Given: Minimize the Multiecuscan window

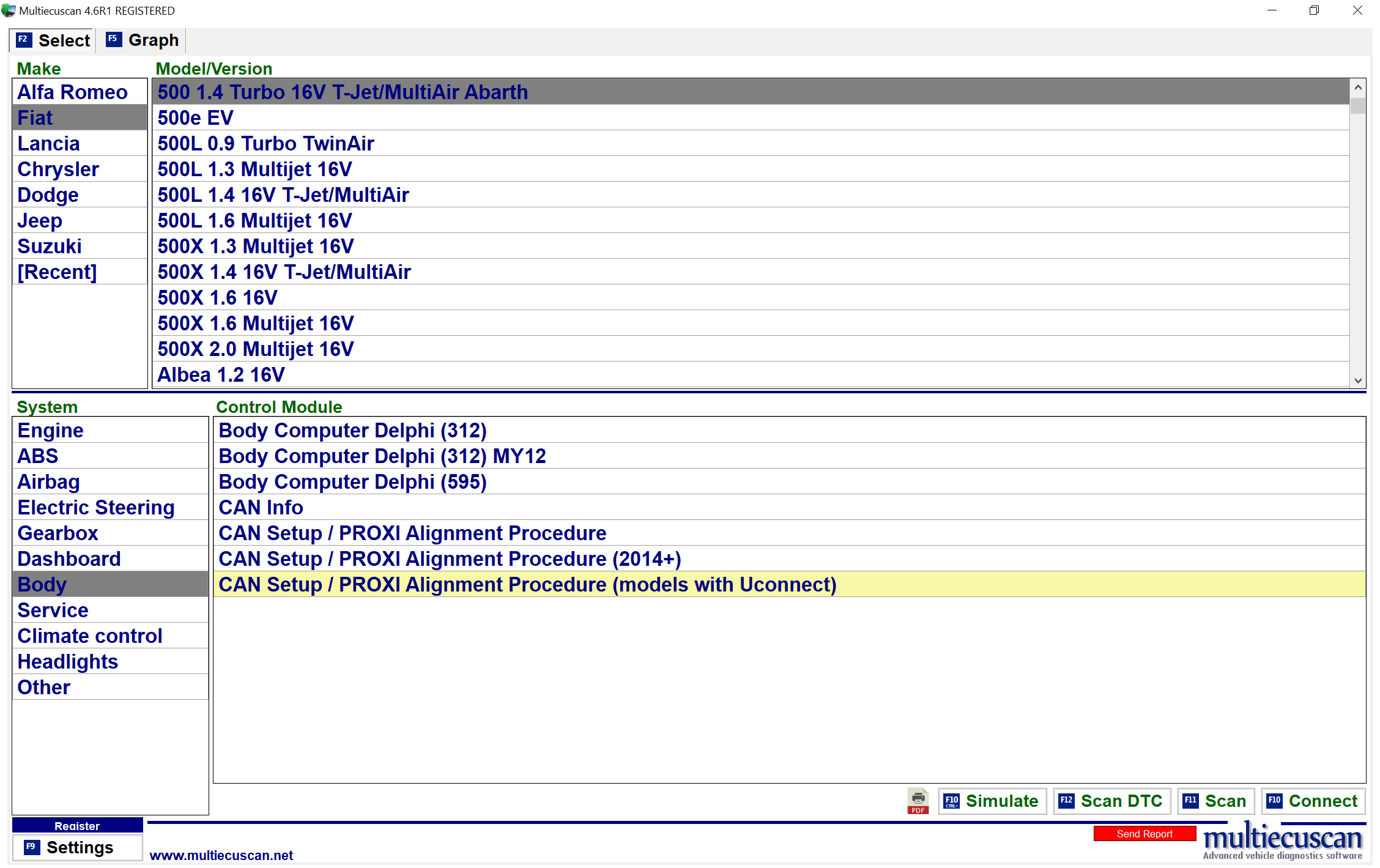Looking at the screenshot, I should pos(1272,10).
